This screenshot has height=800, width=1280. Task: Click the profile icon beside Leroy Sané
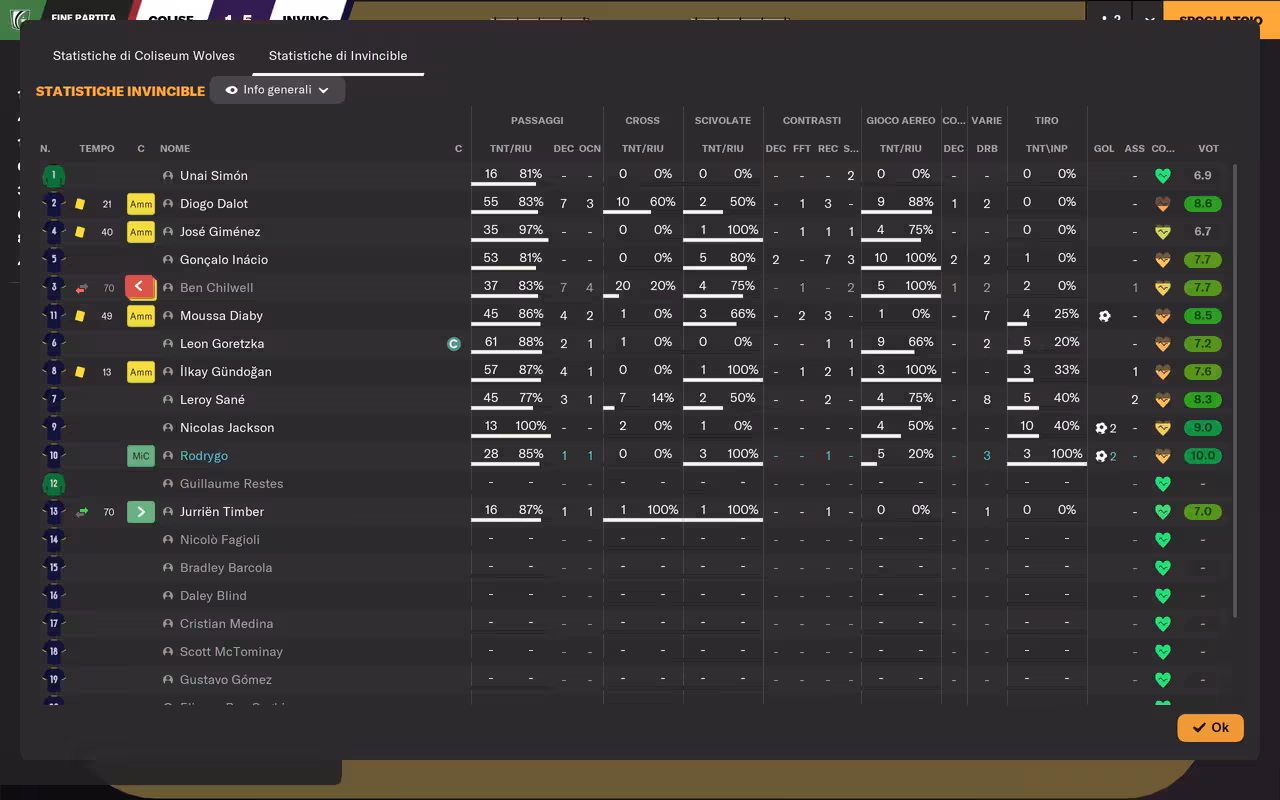[168, 400]
